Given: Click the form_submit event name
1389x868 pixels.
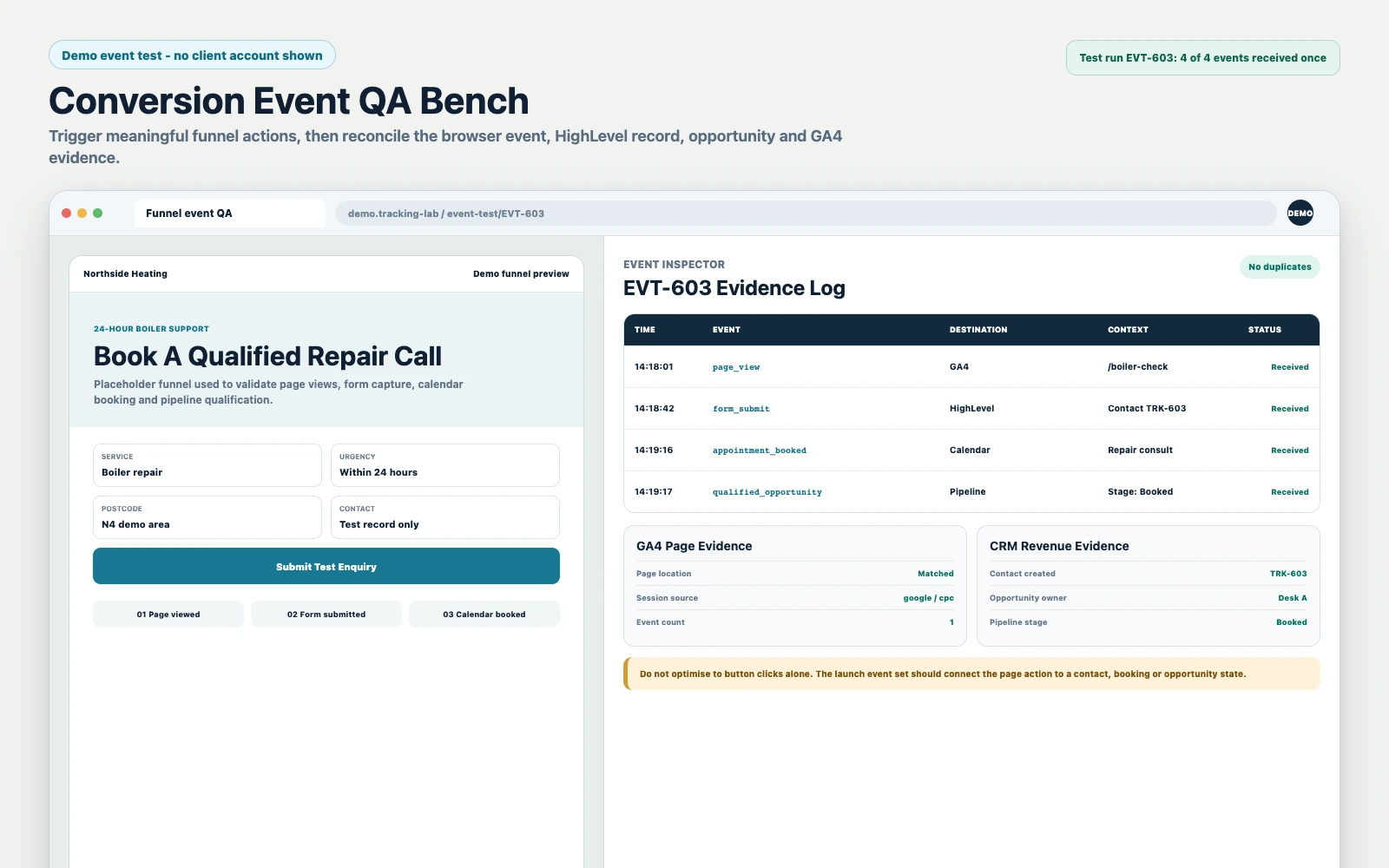Looking at the screenshot, I should 741,409.
